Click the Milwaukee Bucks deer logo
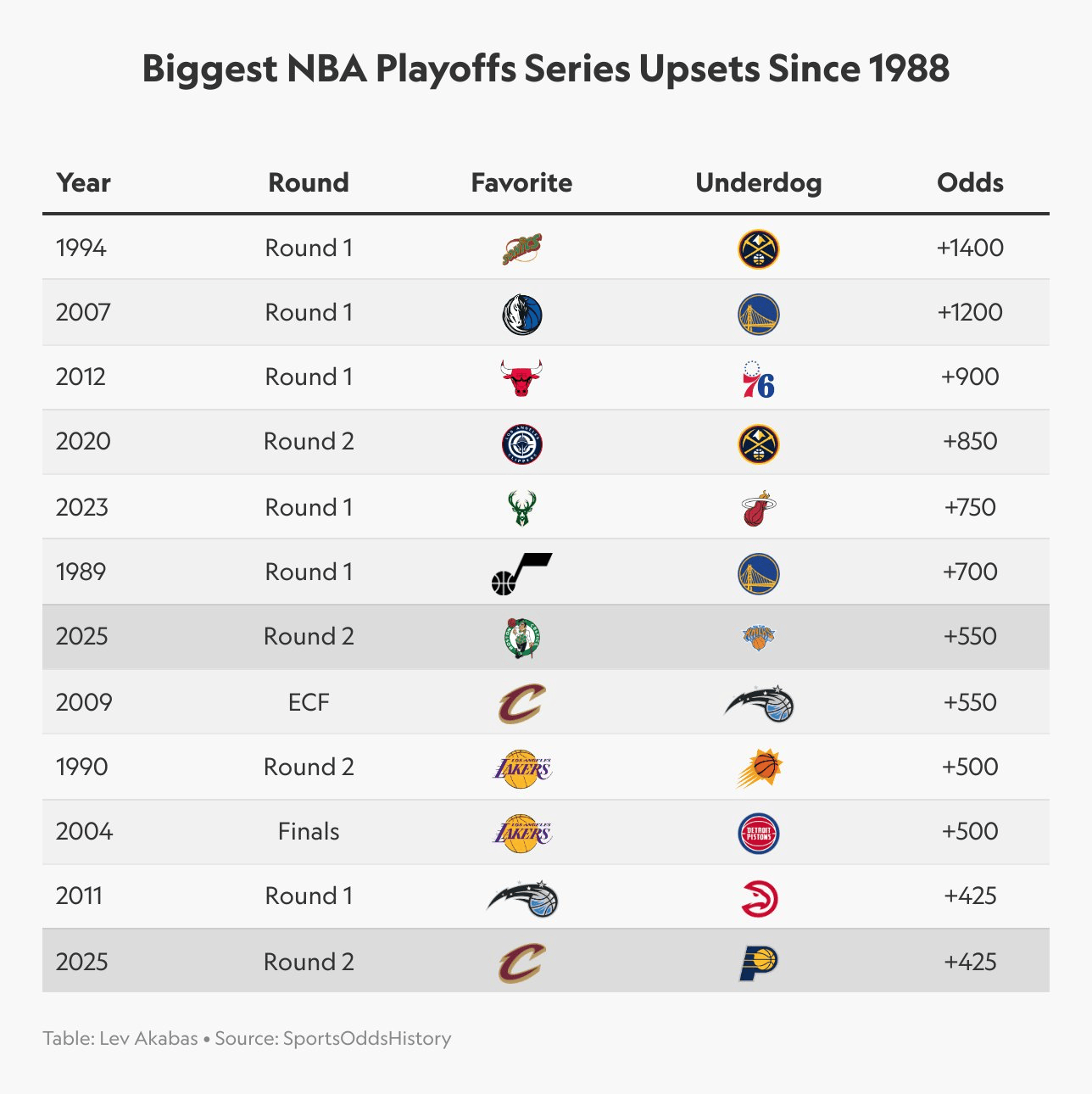1092x1094 pixels. click(x=521, y=508)
